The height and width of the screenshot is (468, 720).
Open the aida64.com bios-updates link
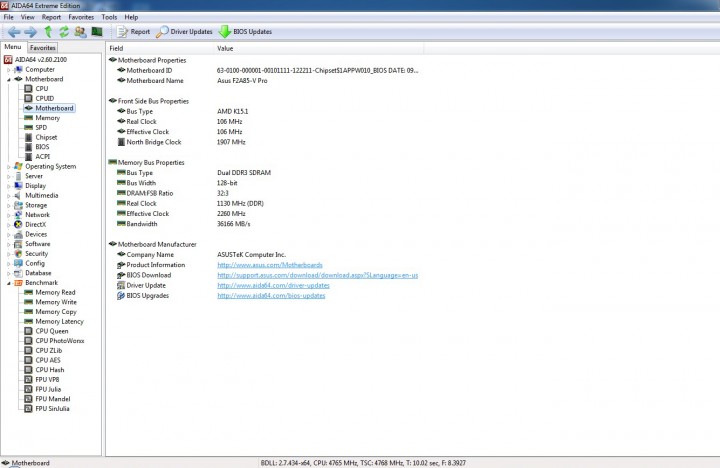point(271,295)
